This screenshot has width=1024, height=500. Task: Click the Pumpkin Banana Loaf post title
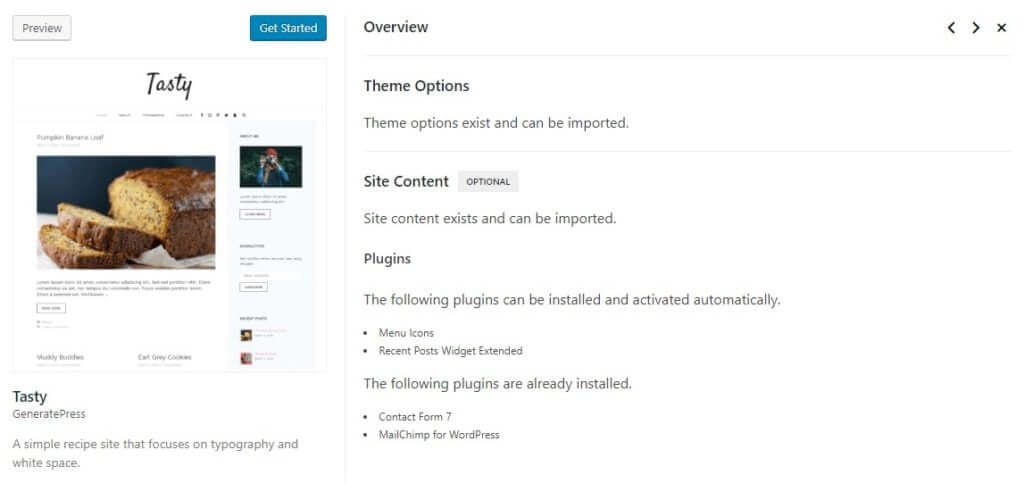pyautogui.click(x=70, y=138)
